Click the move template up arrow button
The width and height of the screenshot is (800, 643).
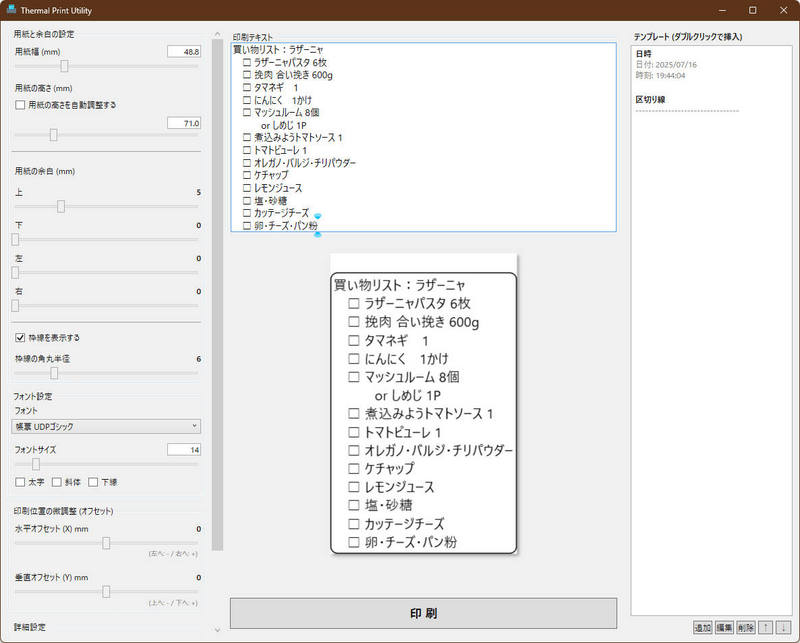[765, 628]
